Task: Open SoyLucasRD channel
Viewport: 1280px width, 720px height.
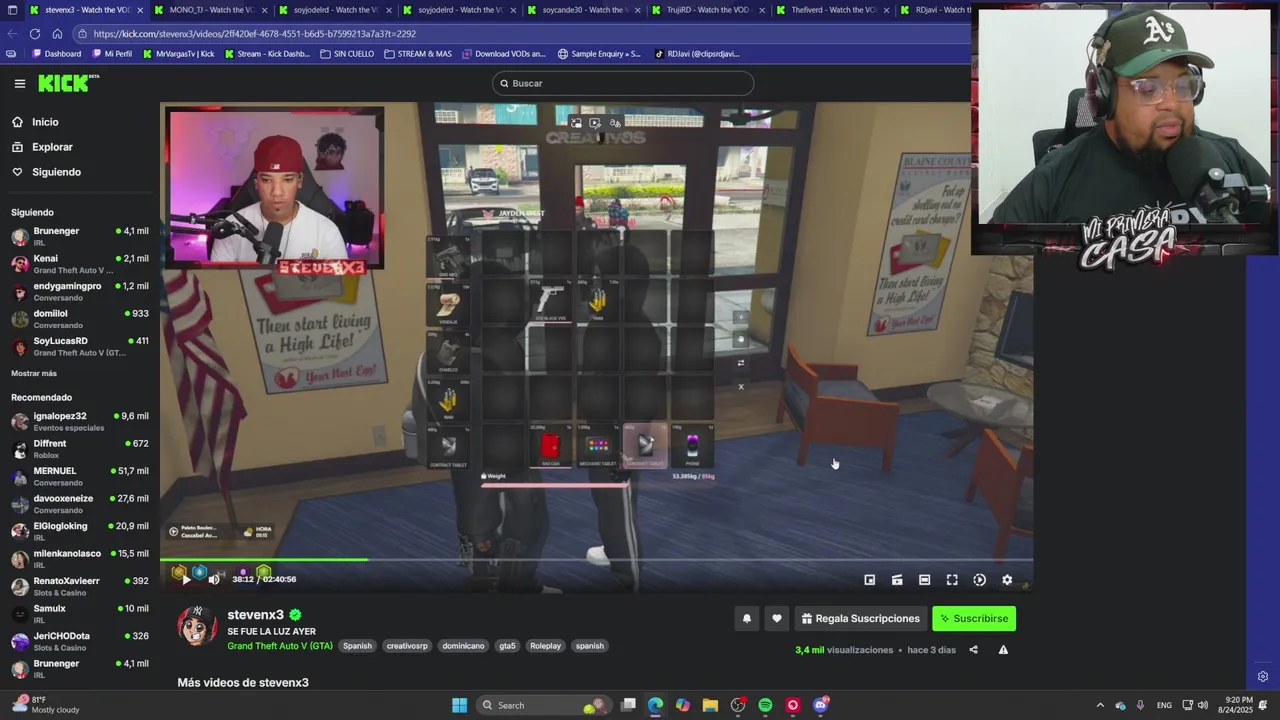Action: click(x=80, y=346)
